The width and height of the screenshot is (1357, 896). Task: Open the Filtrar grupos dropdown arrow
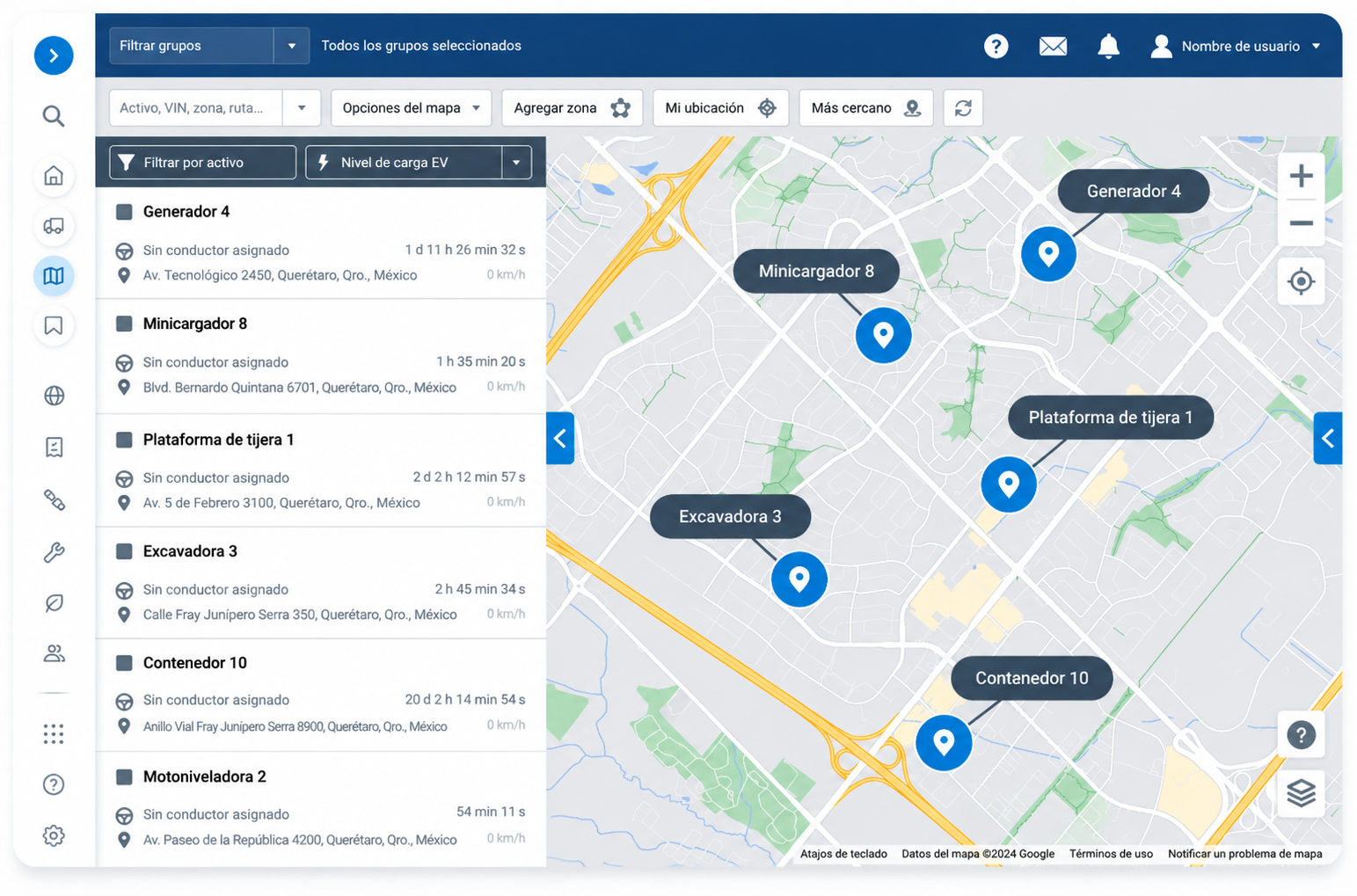point(291,46)
